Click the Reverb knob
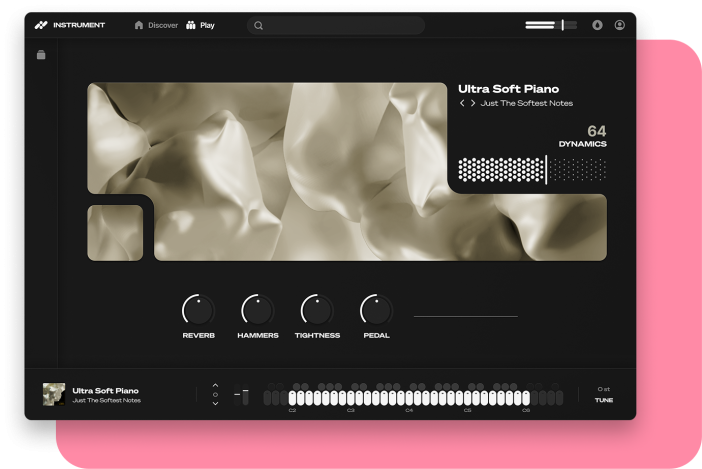Screen dimensions: 702x469 [x=198, y=310]
